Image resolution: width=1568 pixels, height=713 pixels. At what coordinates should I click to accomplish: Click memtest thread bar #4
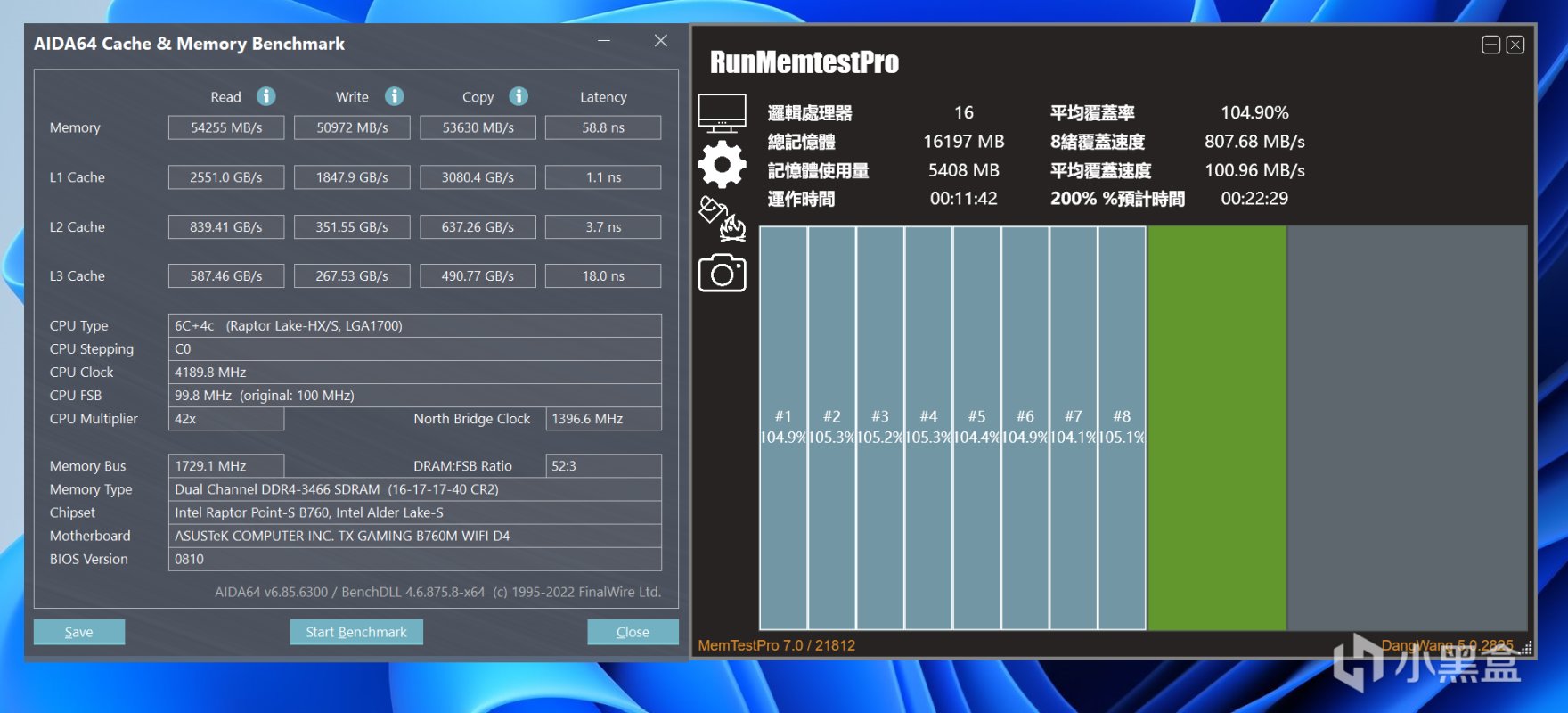coord(928,428)
